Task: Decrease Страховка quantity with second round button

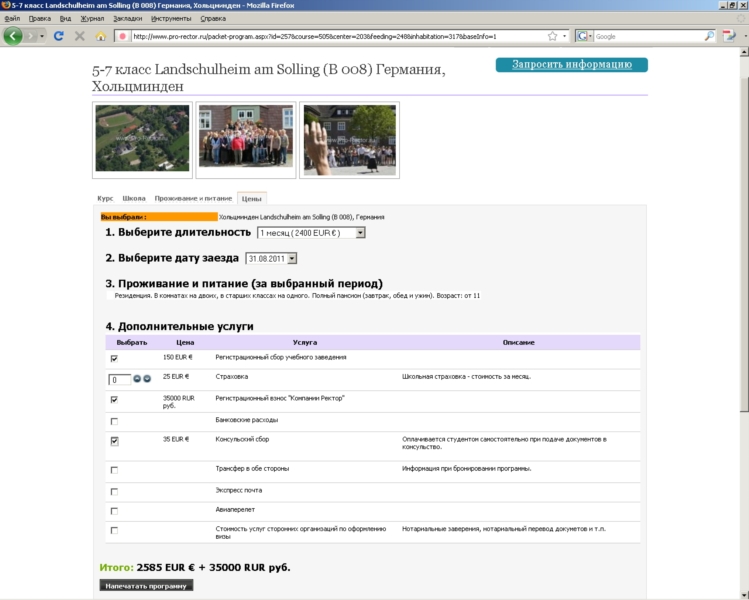Action: click(147, 378)
